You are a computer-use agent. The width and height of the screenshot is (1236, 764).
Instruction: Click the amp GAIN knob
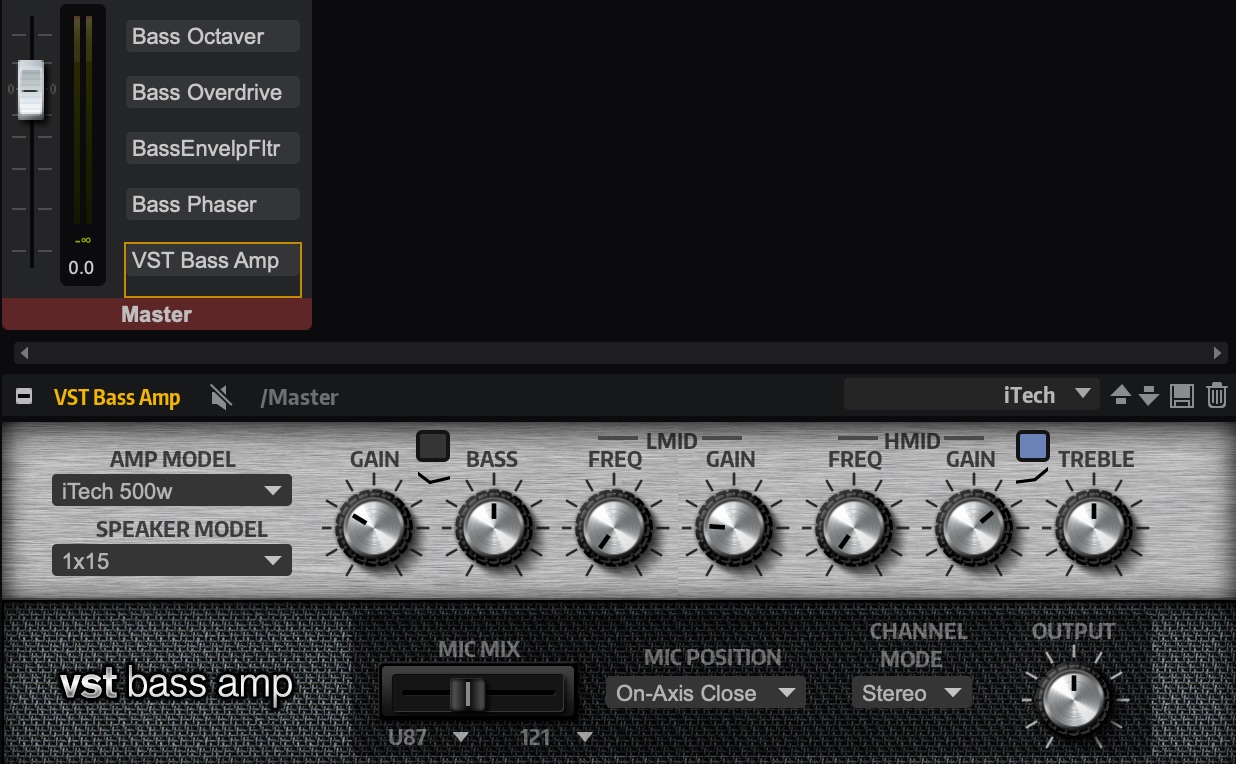tap(374, 527)
